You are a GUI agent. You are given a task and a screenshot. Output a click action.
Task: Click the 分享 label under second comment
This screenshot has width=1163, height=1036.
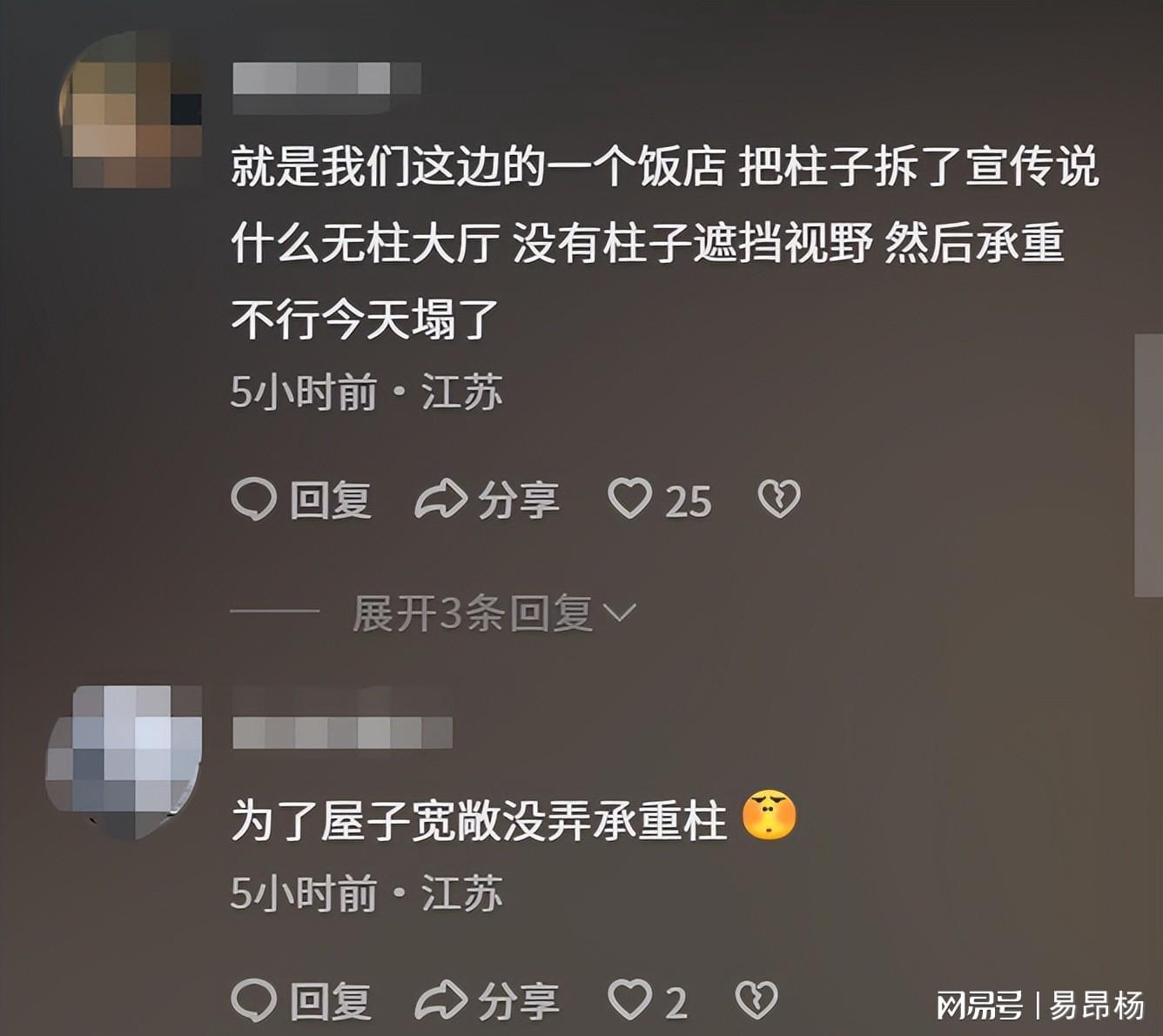point(519,1000)
